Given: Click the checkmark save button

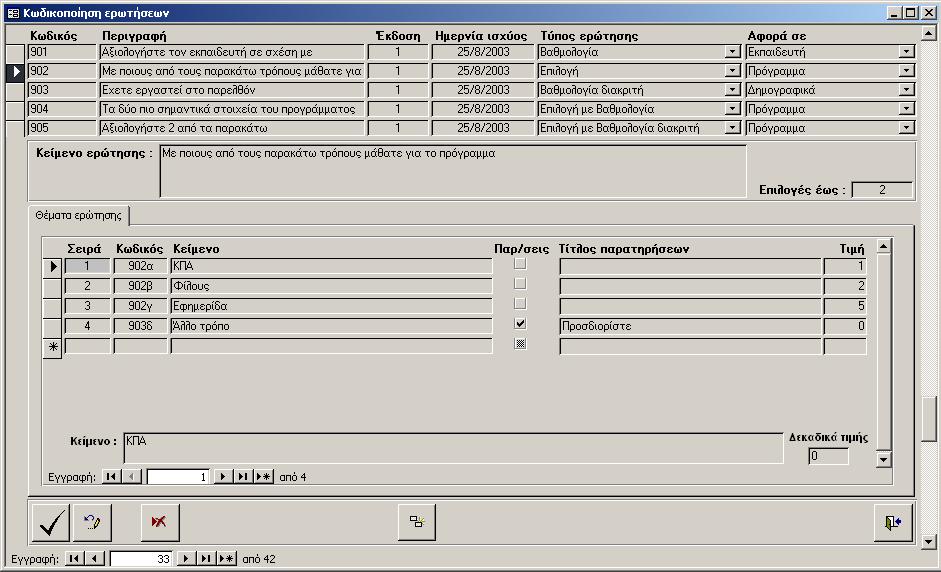Looking at the screenshot, I should click(50, 522).
